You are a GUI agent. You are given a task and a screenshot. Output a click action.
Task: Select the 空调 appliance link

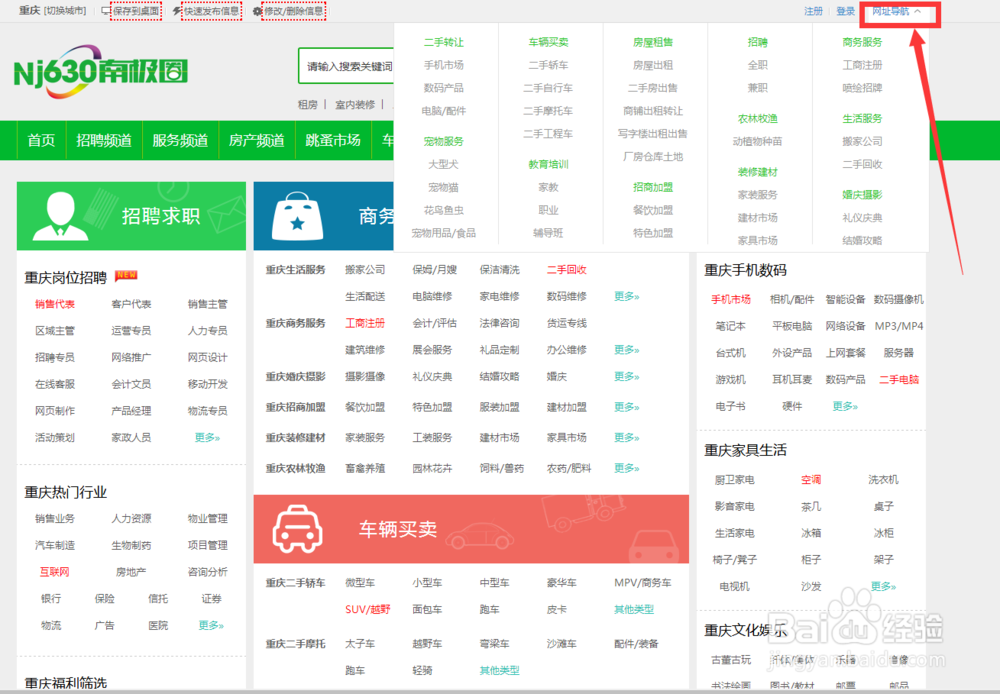click(810, 480)
